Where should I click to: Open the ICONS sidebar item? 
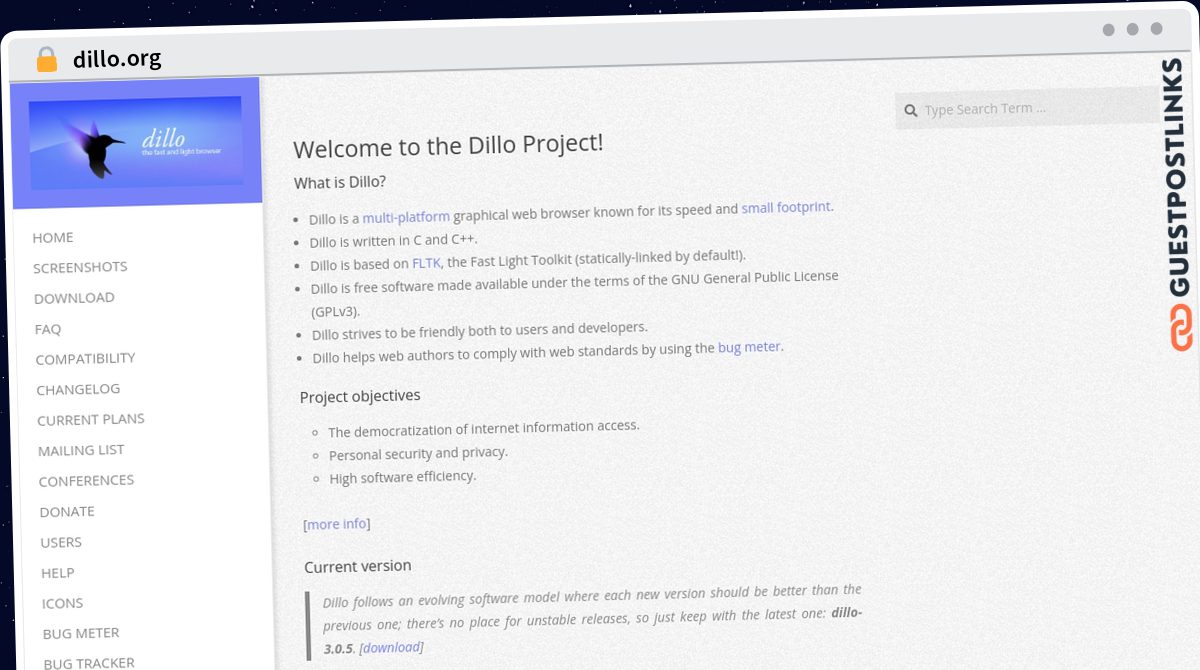(62, 603)
